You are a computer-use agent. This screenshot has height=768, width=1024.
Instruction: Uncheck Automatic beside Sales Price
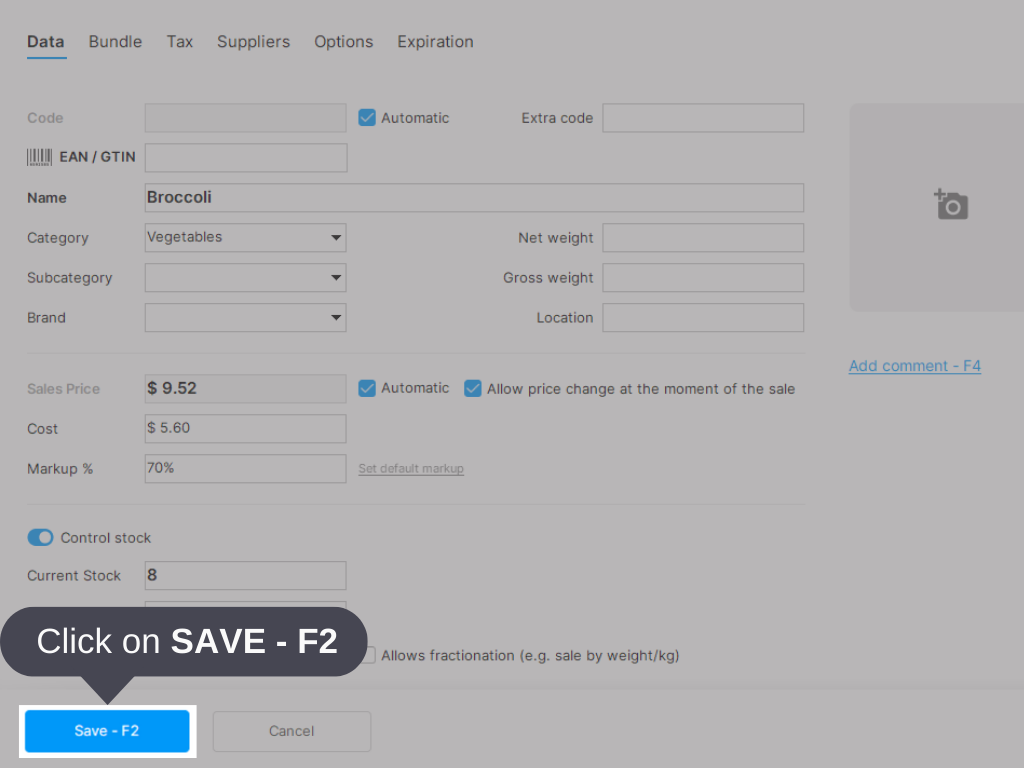[x=367, y=388]
